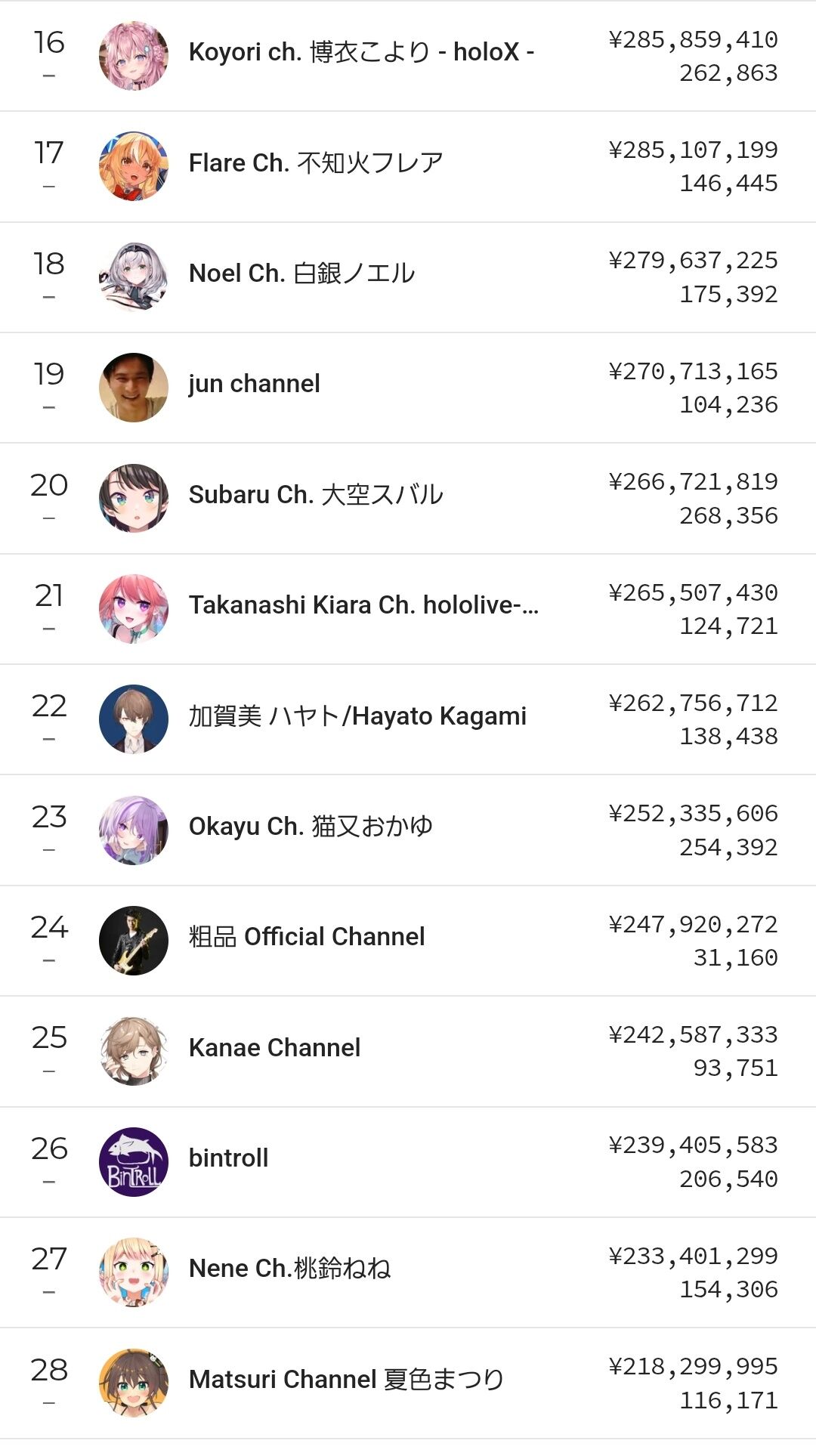Tap bintroll revenue amount ¥239,405,583

[693, 1145]
